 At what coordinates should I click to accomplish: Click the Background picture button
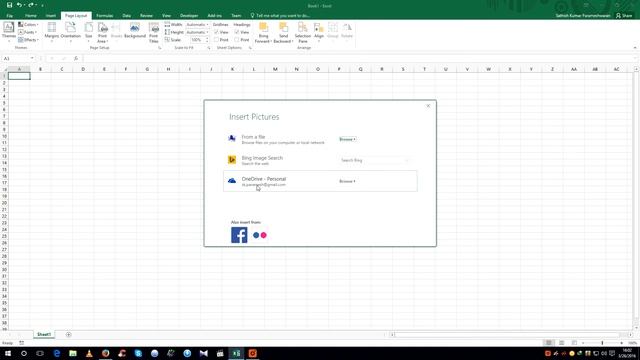click(135, 31)
